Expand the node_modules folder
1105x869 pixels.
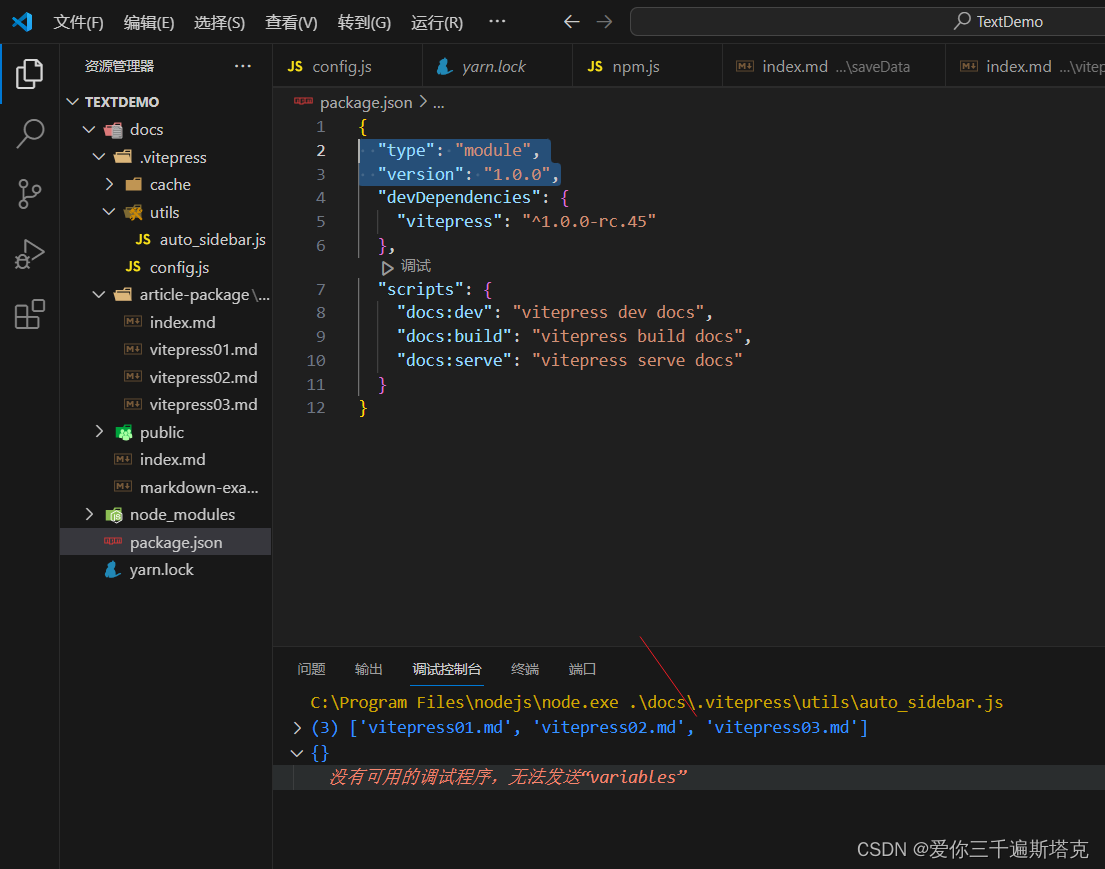90,514
